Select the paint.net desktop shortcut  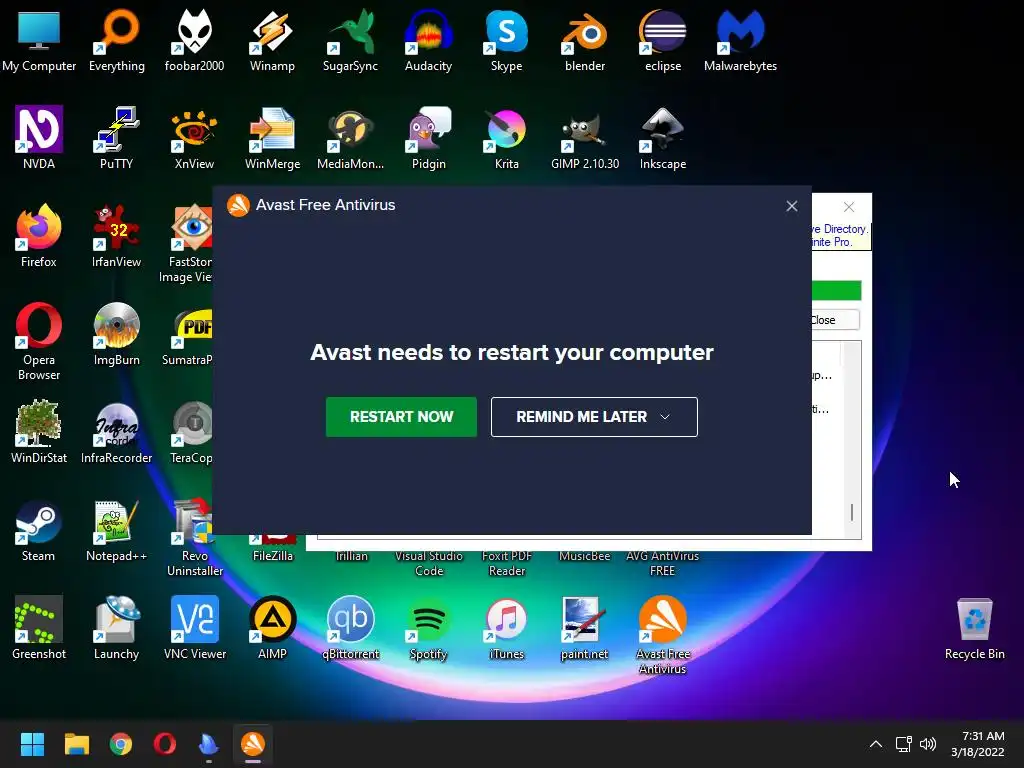click(x=584, y=628)
